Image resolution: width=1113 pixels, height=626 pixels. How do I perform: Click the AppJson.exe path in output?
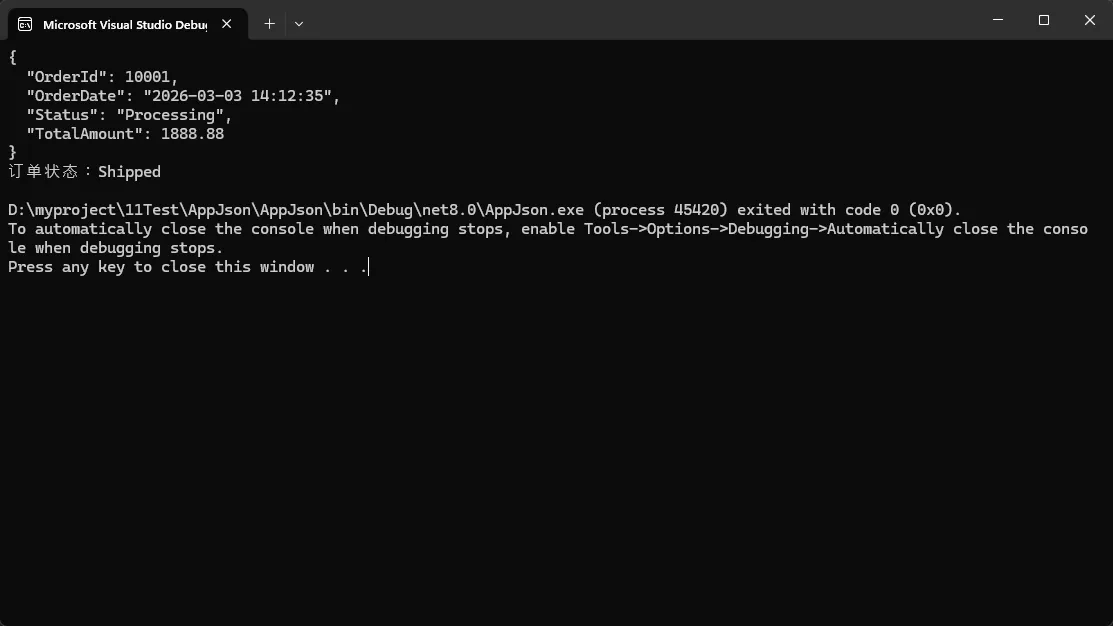point(296,210)
